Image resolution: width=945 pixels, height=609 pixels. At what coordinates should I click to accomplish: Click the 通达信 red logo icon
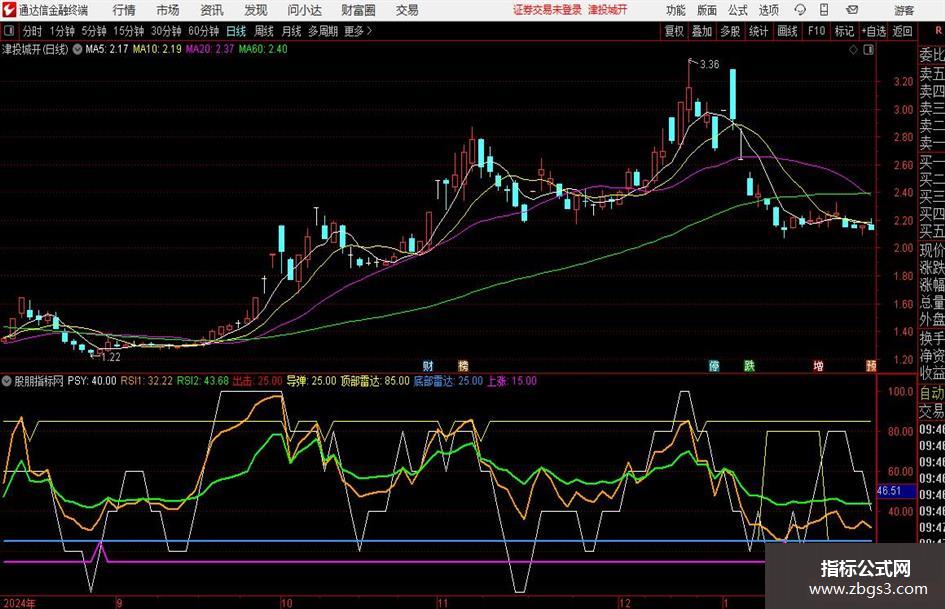(8, 10)
